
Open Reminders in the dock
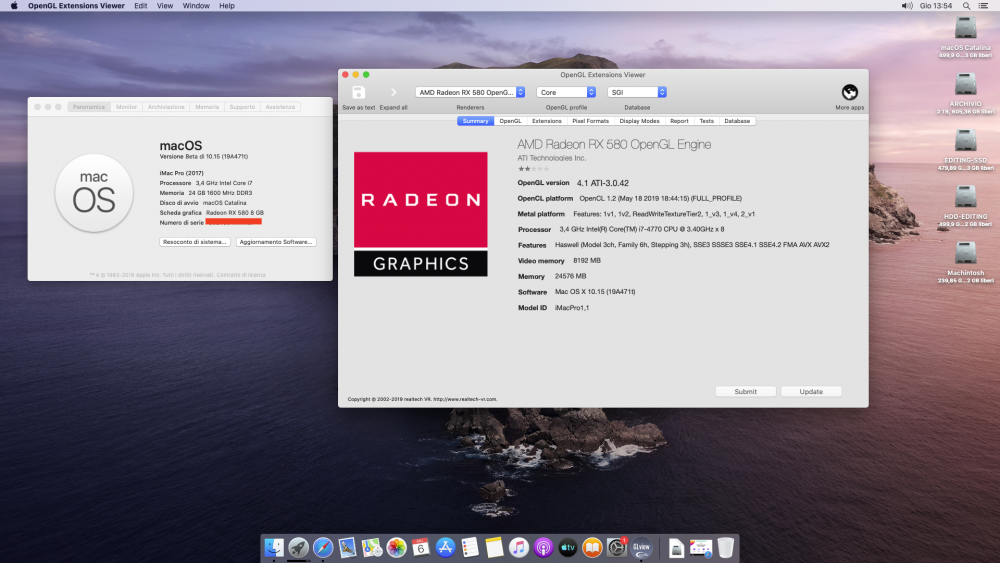(x=470, y=547)
